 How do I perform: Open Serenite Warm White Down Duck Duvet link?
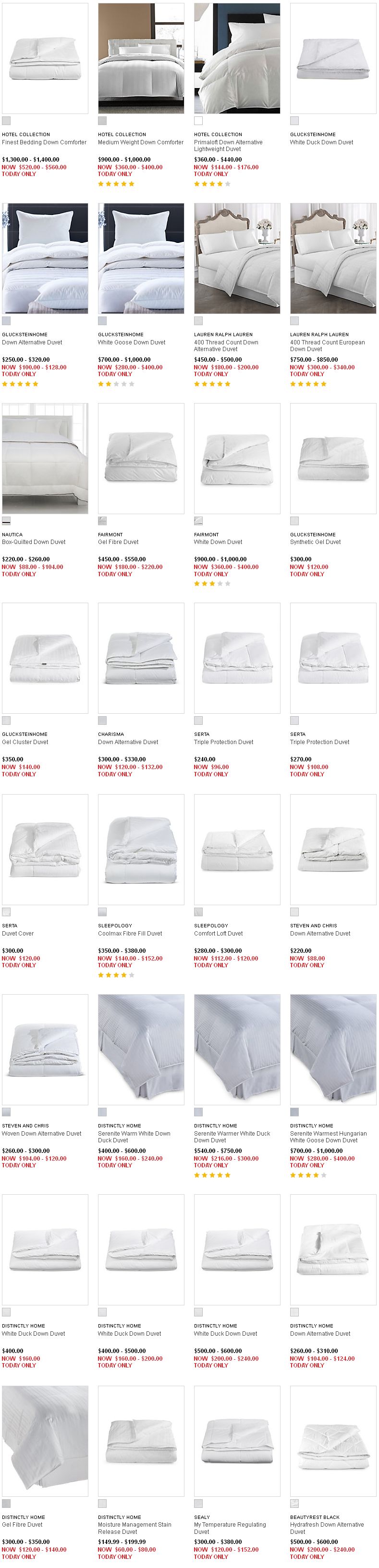(x=134, y=1137)
